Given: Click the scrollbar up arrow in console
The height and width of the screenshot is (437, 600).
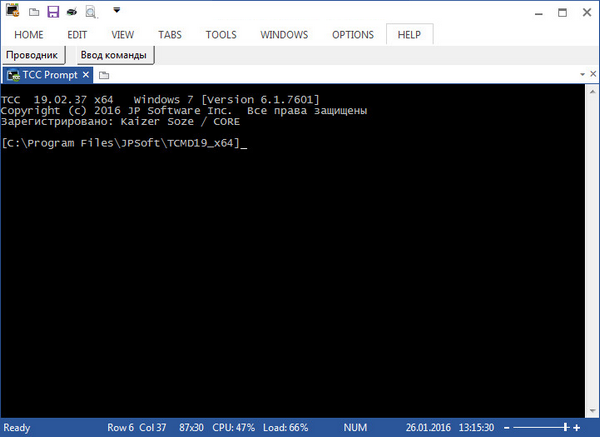Looking at the screenshot, I should tap(592, 92).
